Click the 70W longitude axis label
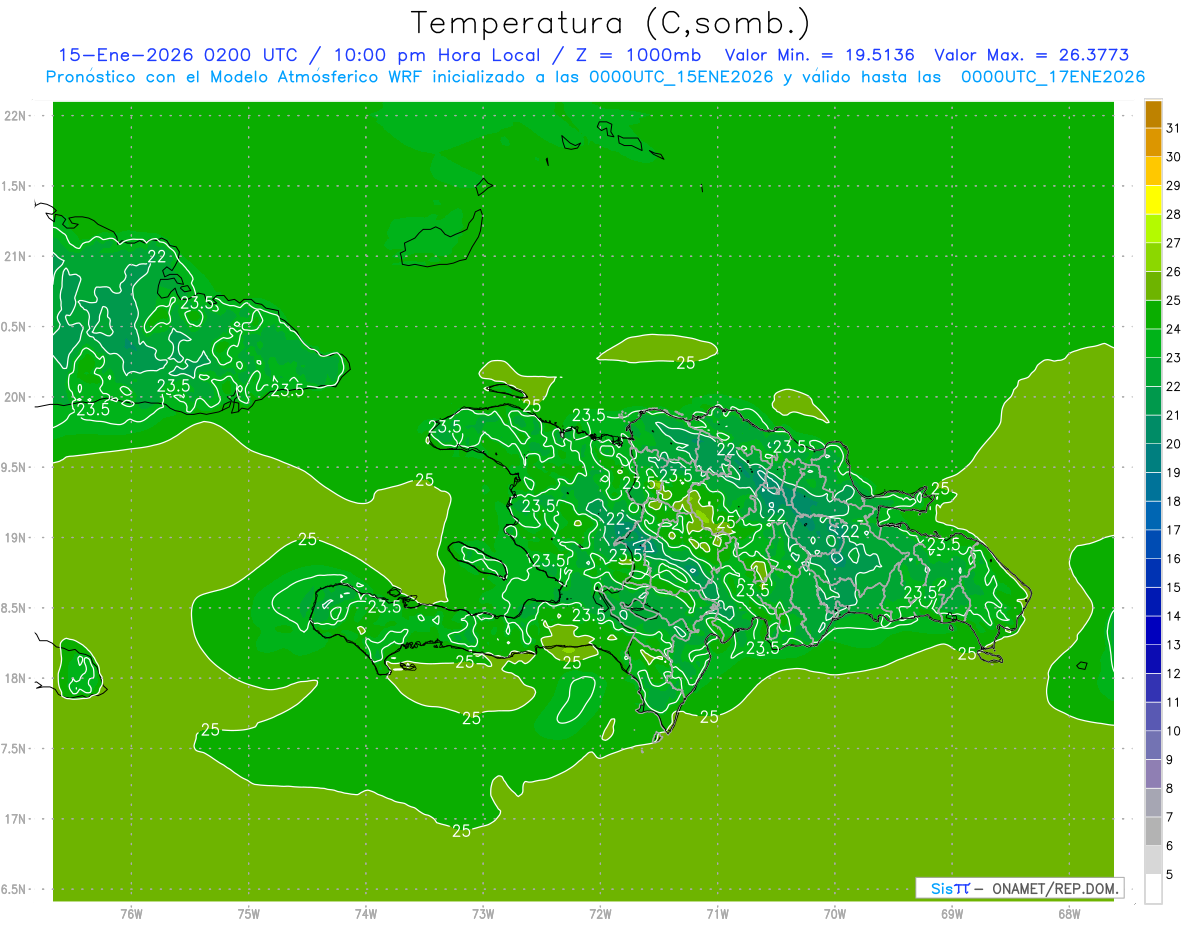This screenshot has width=1200, height=927. tap(835, 914)
